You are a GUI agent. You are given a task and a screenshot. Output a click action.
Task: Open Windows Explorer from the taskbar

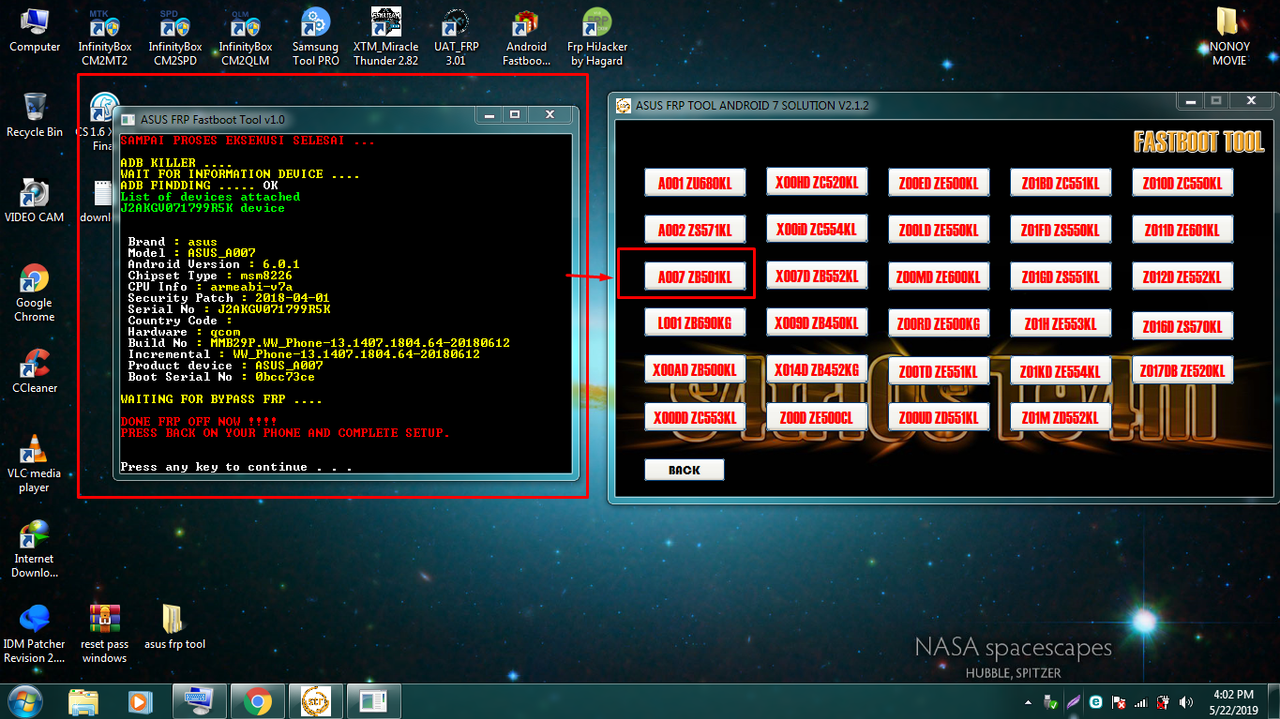[x=84, y=701]
